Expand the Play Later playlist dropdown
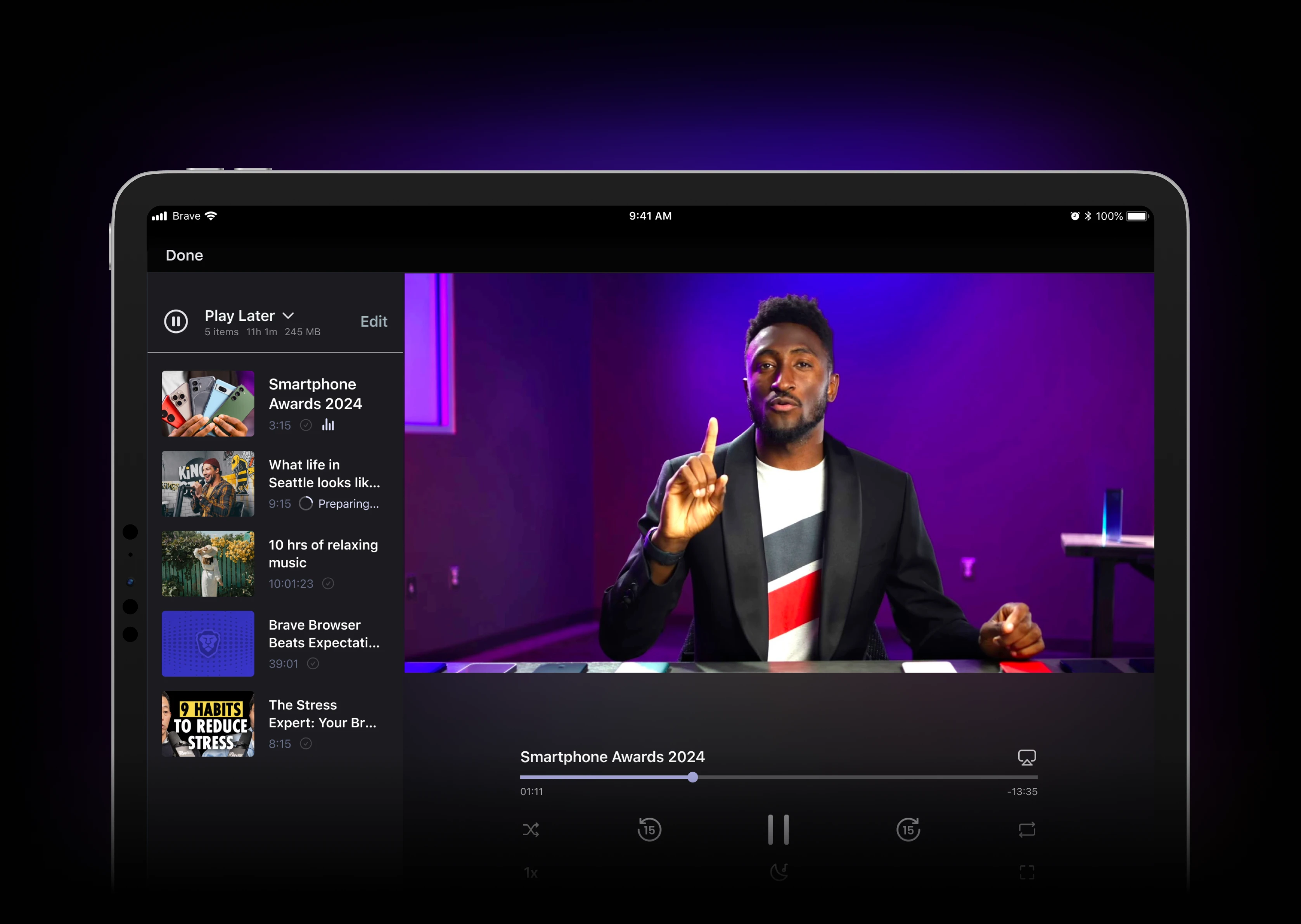 289,315
